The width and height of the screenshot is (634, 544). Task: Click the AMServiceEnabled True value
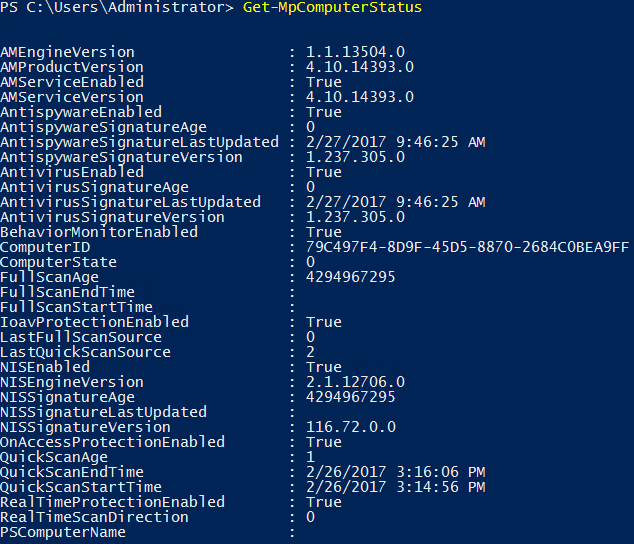click(324, 82)
